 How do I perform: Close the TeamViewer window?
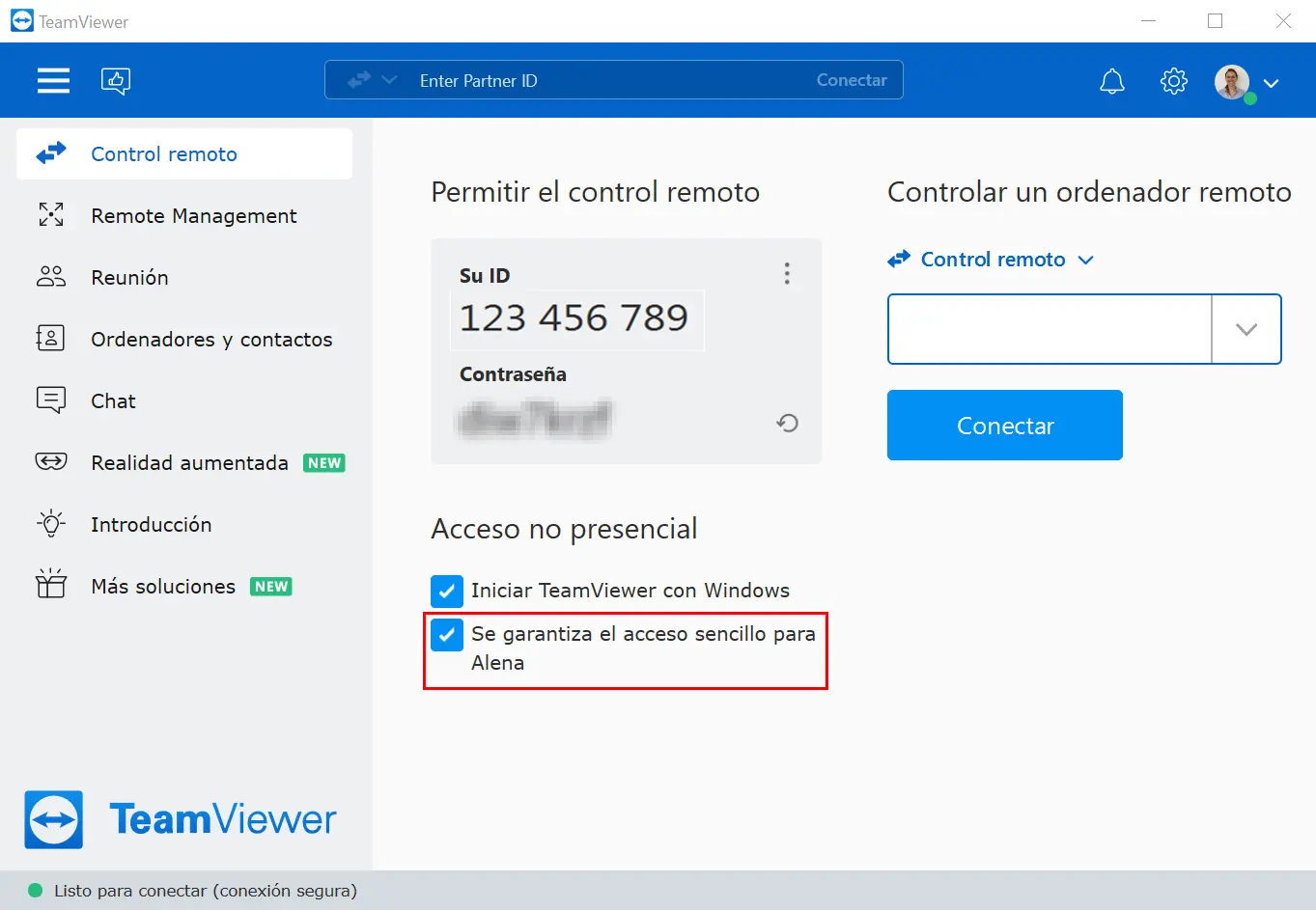point(1283,21)
